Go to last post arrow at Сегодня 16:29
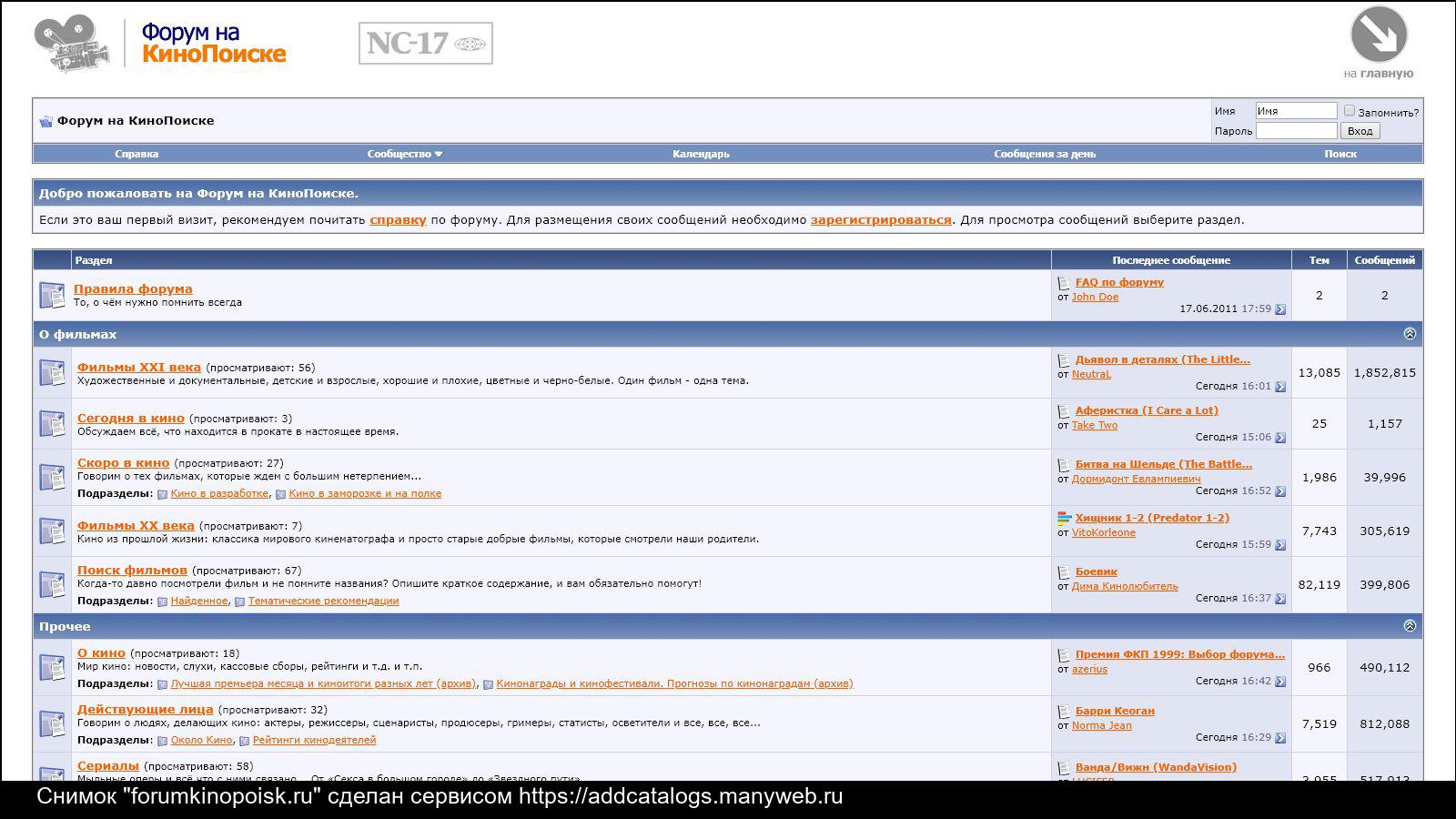Image resolution: width=1456 pixels, height=819 pixels. (x=1280, y=738)
